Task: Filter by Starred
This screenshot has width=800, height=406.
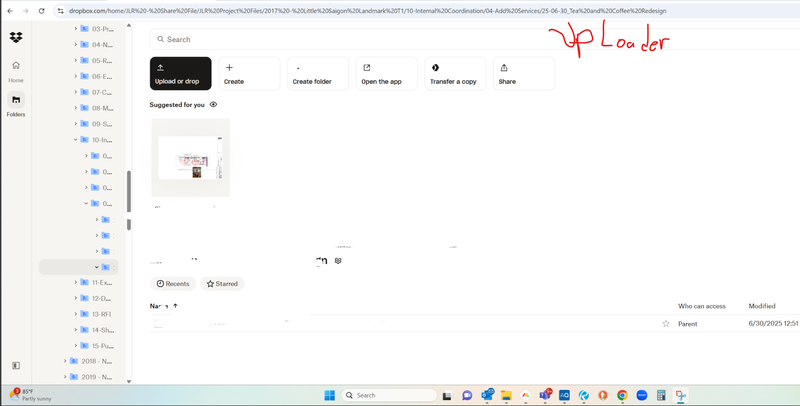Action: click(x=222, y=284)
